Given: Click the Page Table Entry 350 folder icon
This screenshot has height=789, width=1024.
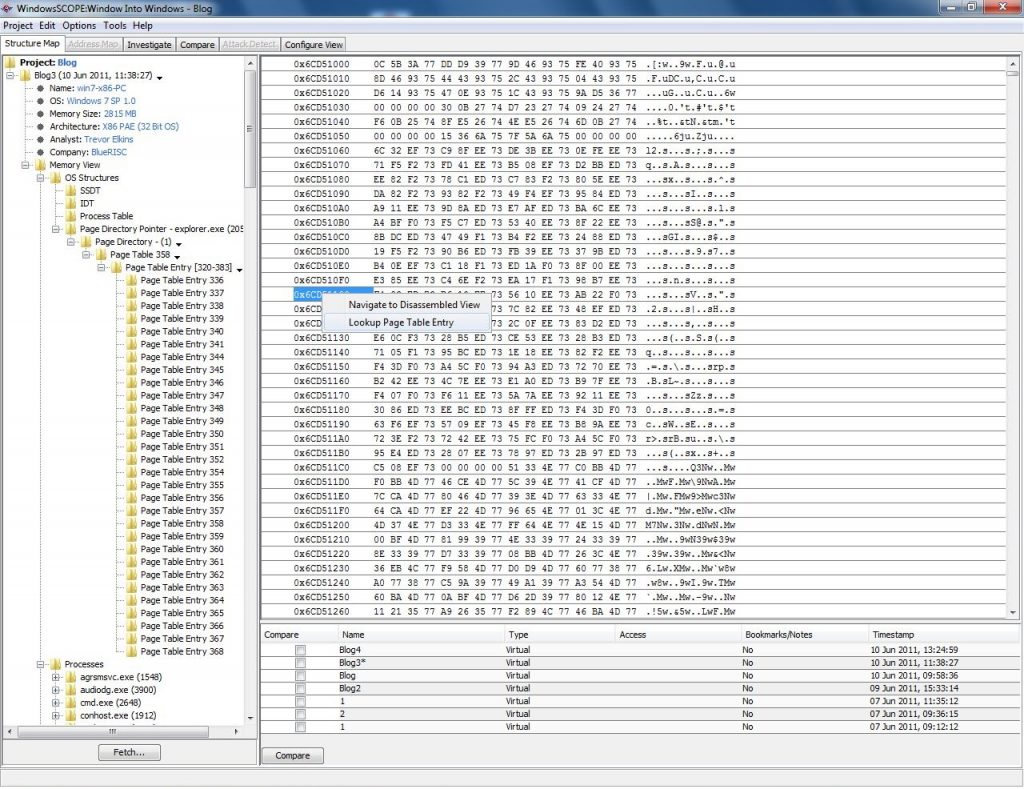Looking at the screenshot, I should click(131, 434).
